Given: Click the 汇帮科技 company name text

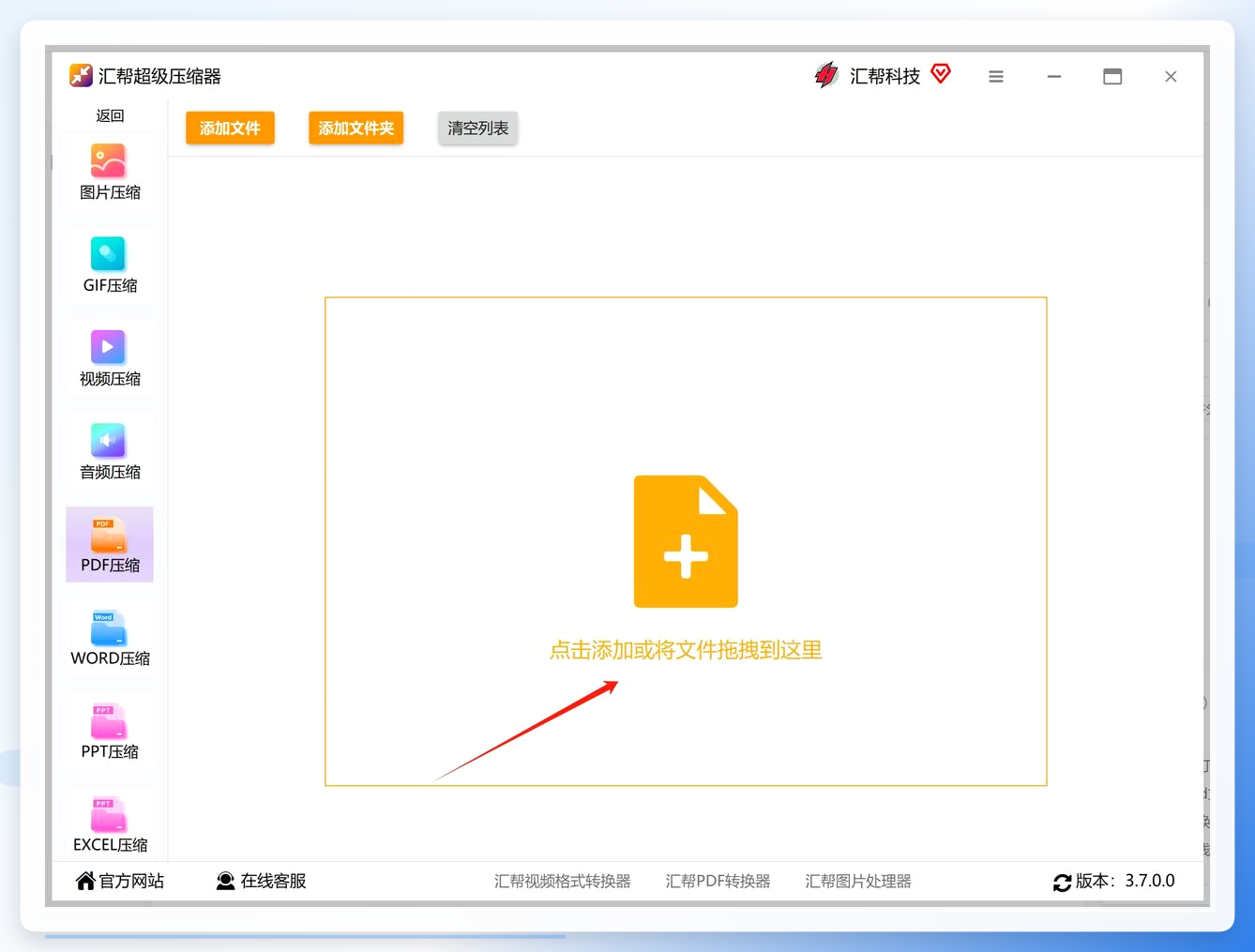Looking at the screenshot, I should [885, 76].
